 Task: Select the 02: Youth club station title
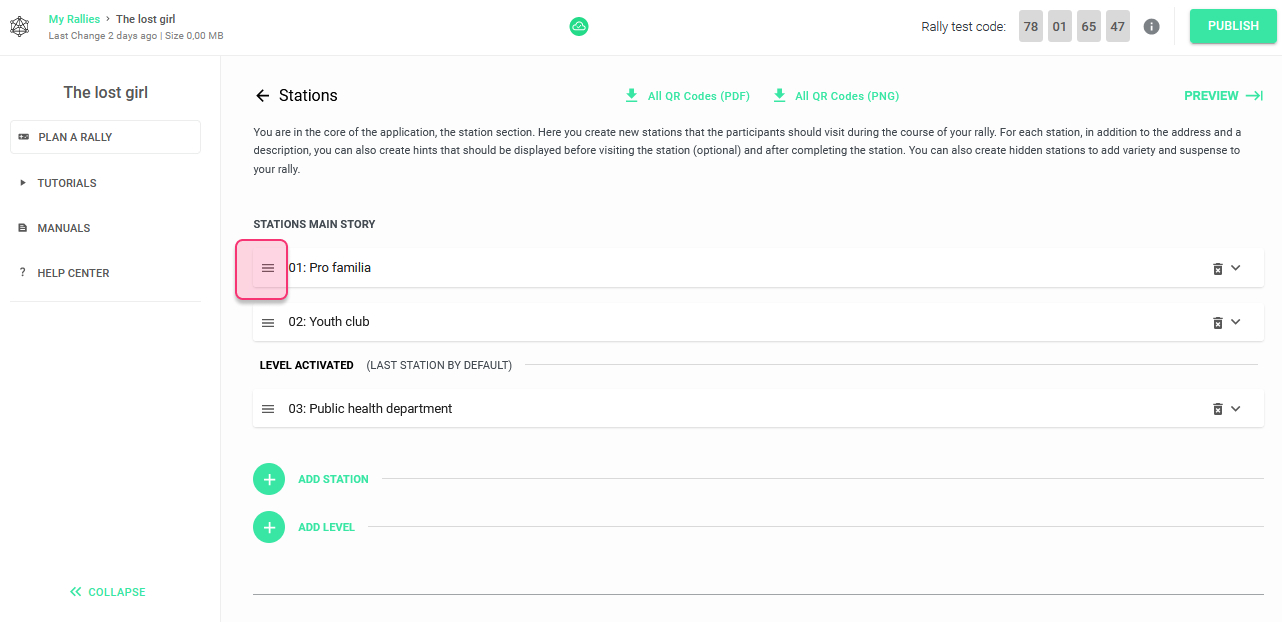pyautogui.click(x=329, y=322)
